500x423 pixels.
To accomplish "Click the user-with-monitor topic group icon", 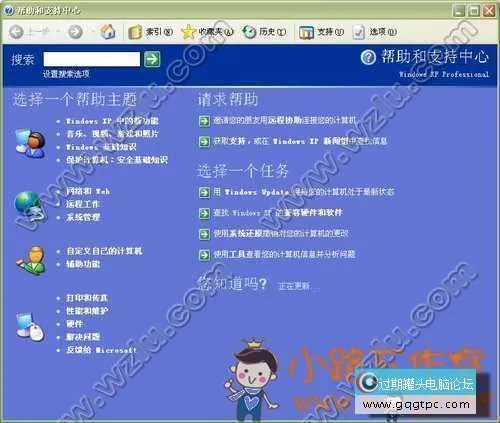I will pos(30,143).
